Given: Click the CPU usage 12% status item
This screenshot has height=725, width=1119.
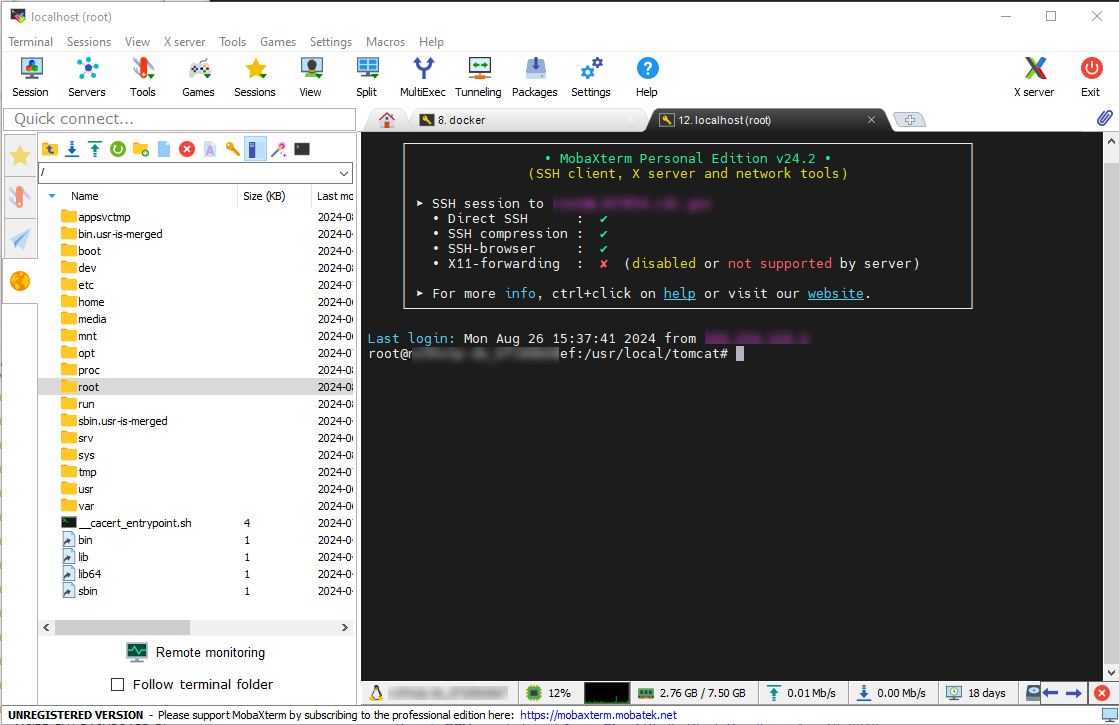Looking at the screenshot, I should 549,693.
